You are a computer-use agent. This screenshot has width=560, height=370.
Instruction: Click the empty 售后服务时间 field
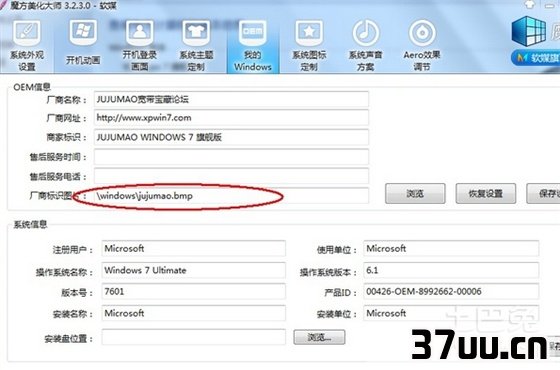(x=231, y=157)
